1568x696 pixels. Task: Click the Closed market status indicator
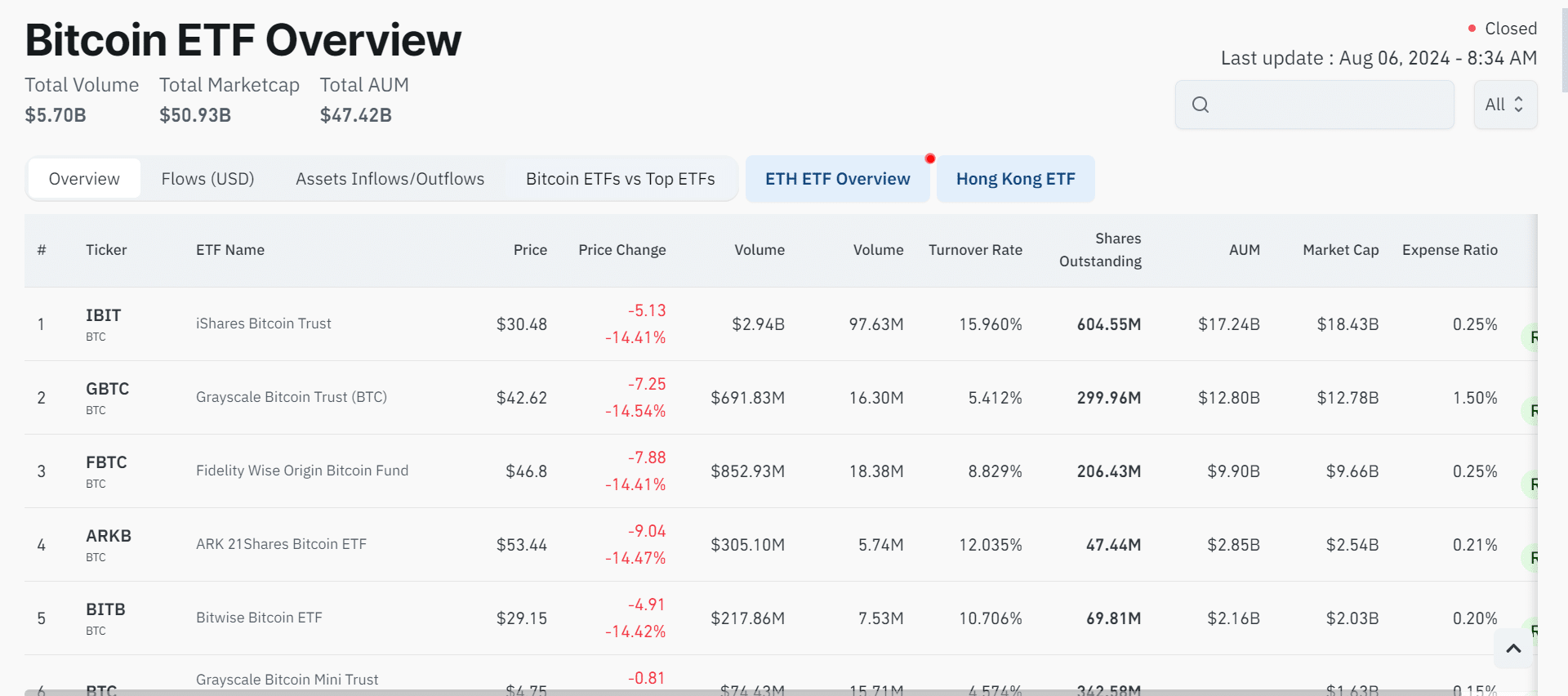1503,29
